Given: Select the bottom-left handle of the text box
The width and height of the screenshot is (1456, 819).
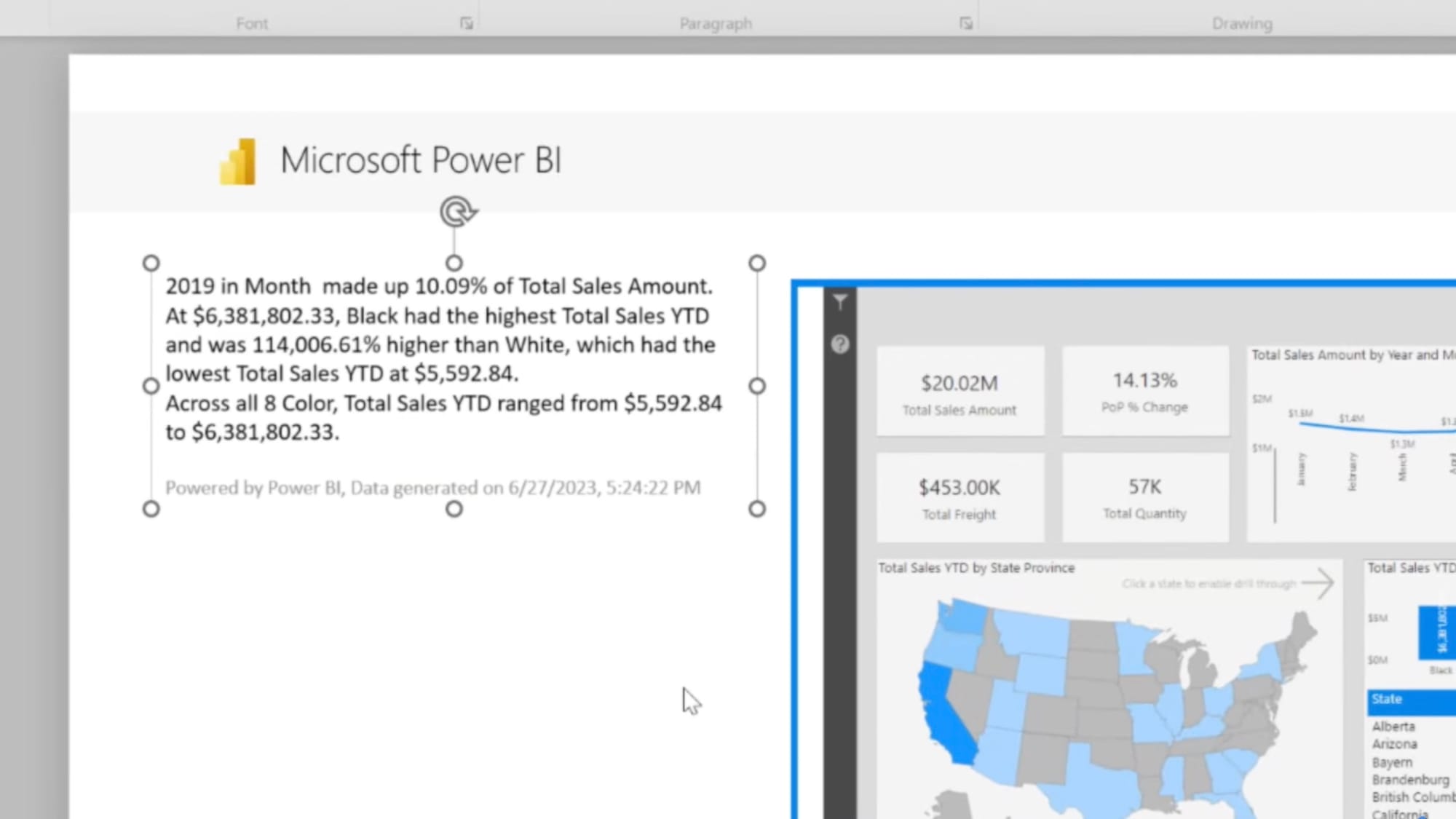Looking at the screenshot, I should click(151, 509).
